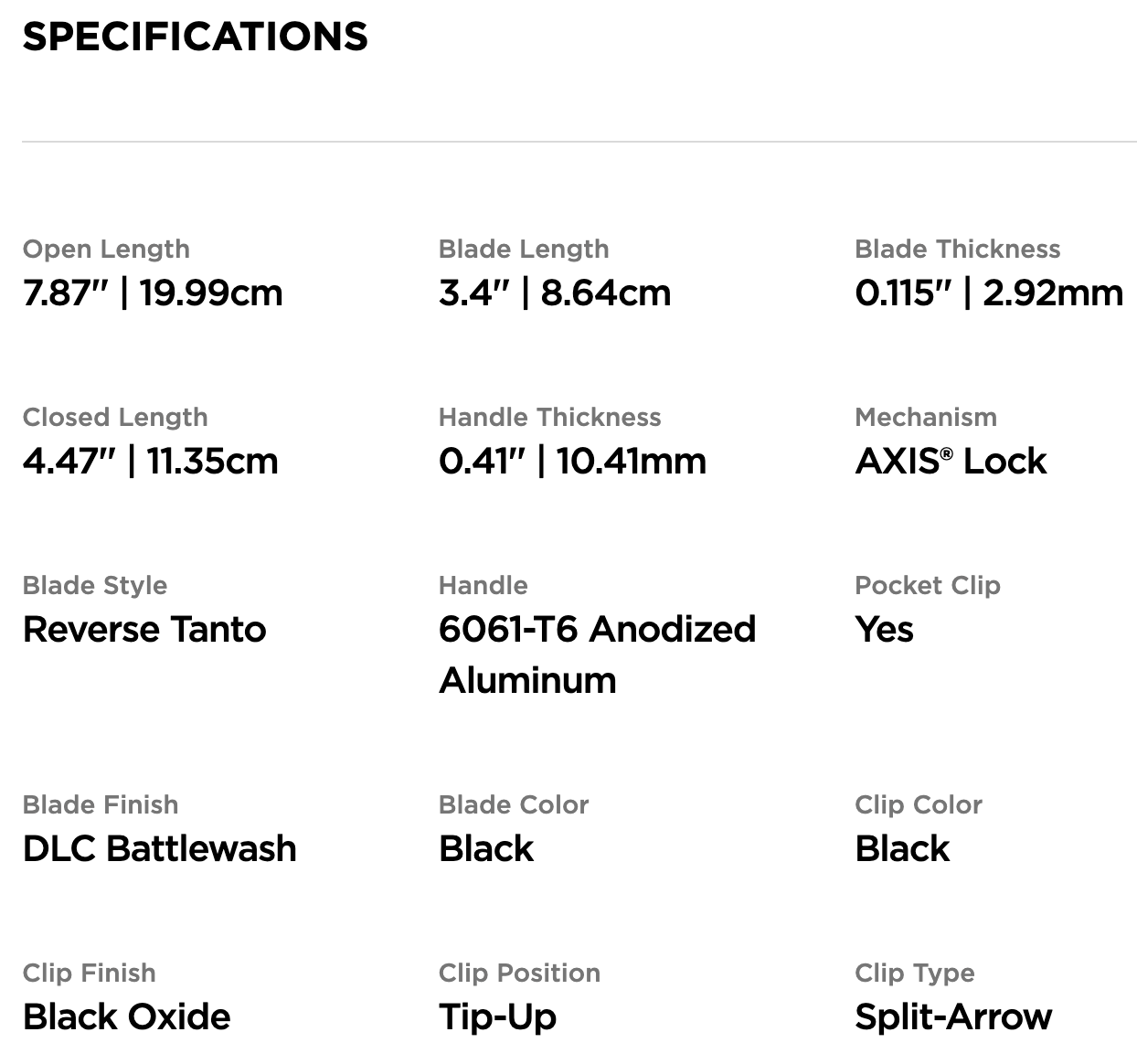
Task: Select the 4.47" | 11.35cm value
Action: tap(150, 462)
